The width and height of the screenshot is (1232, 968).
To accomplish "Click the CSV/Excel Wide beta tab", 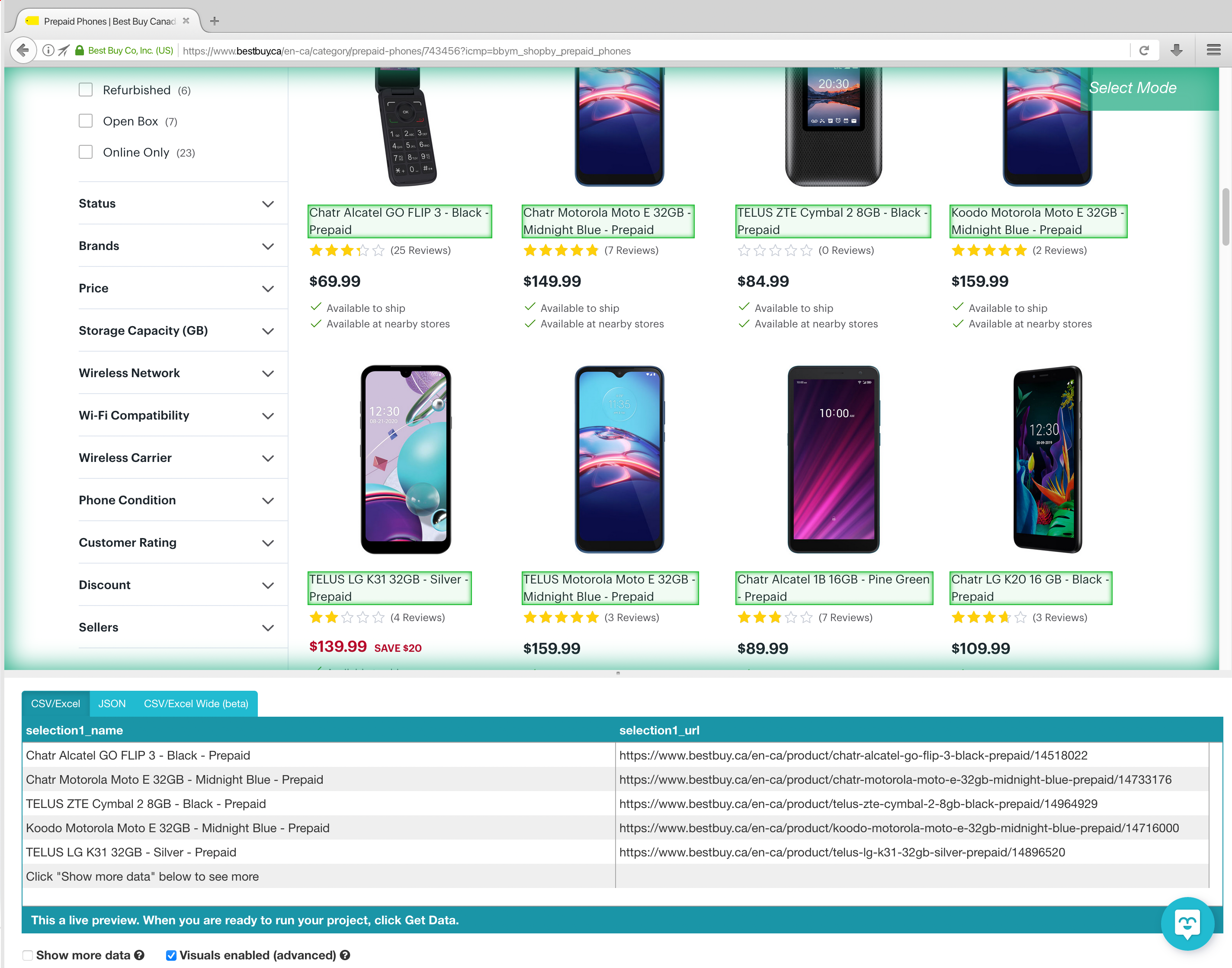I will coord(196,703).
